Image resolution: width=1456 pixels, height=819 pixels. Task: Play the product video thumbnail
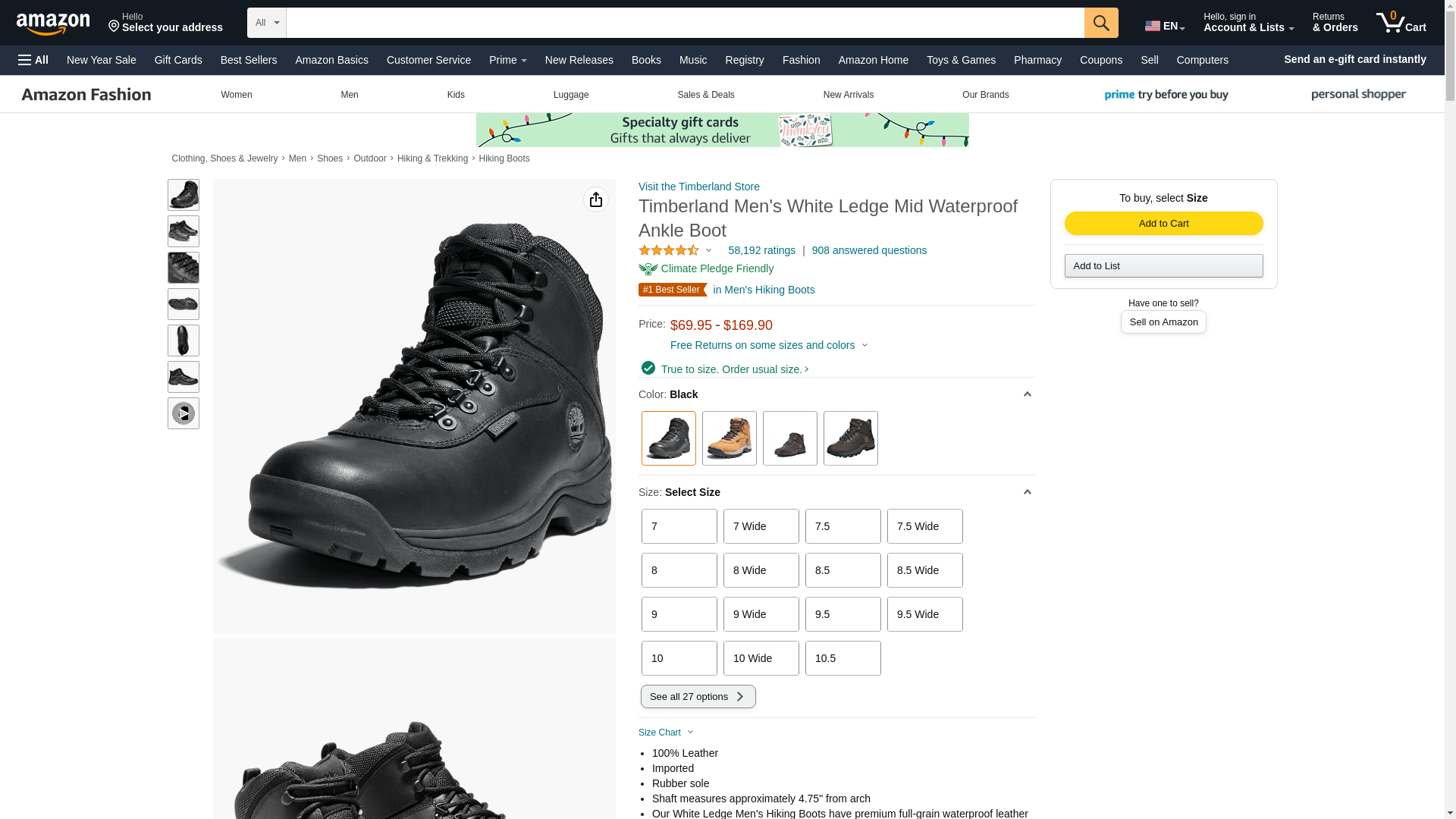tap(183, 413)
